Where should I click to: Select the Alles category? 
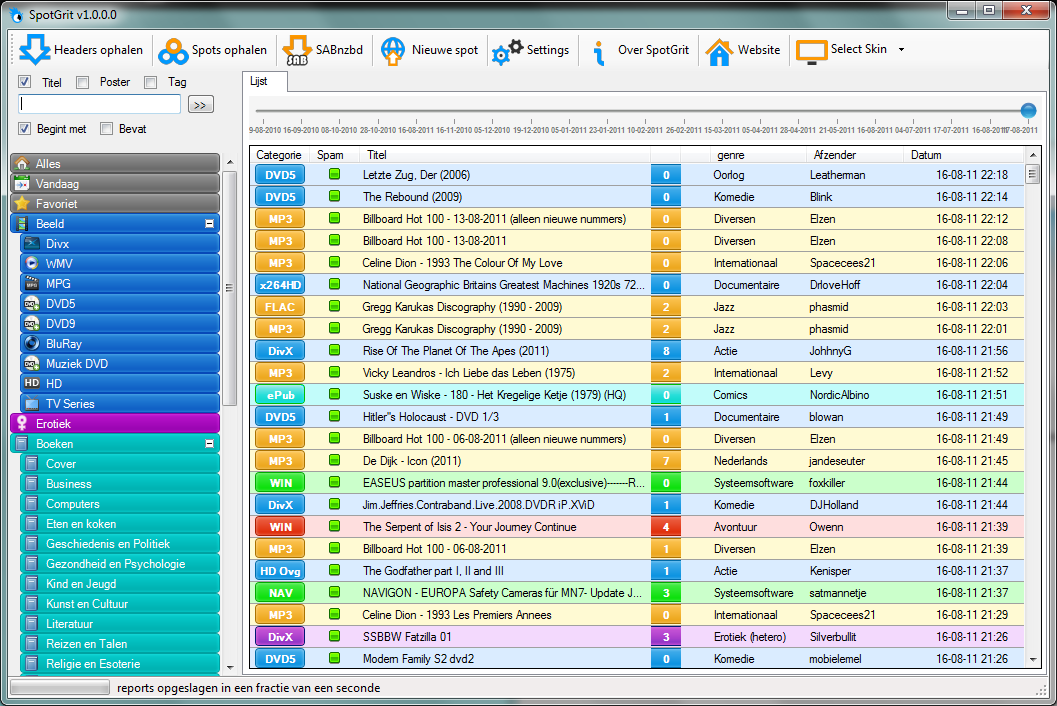coord(115,164)
